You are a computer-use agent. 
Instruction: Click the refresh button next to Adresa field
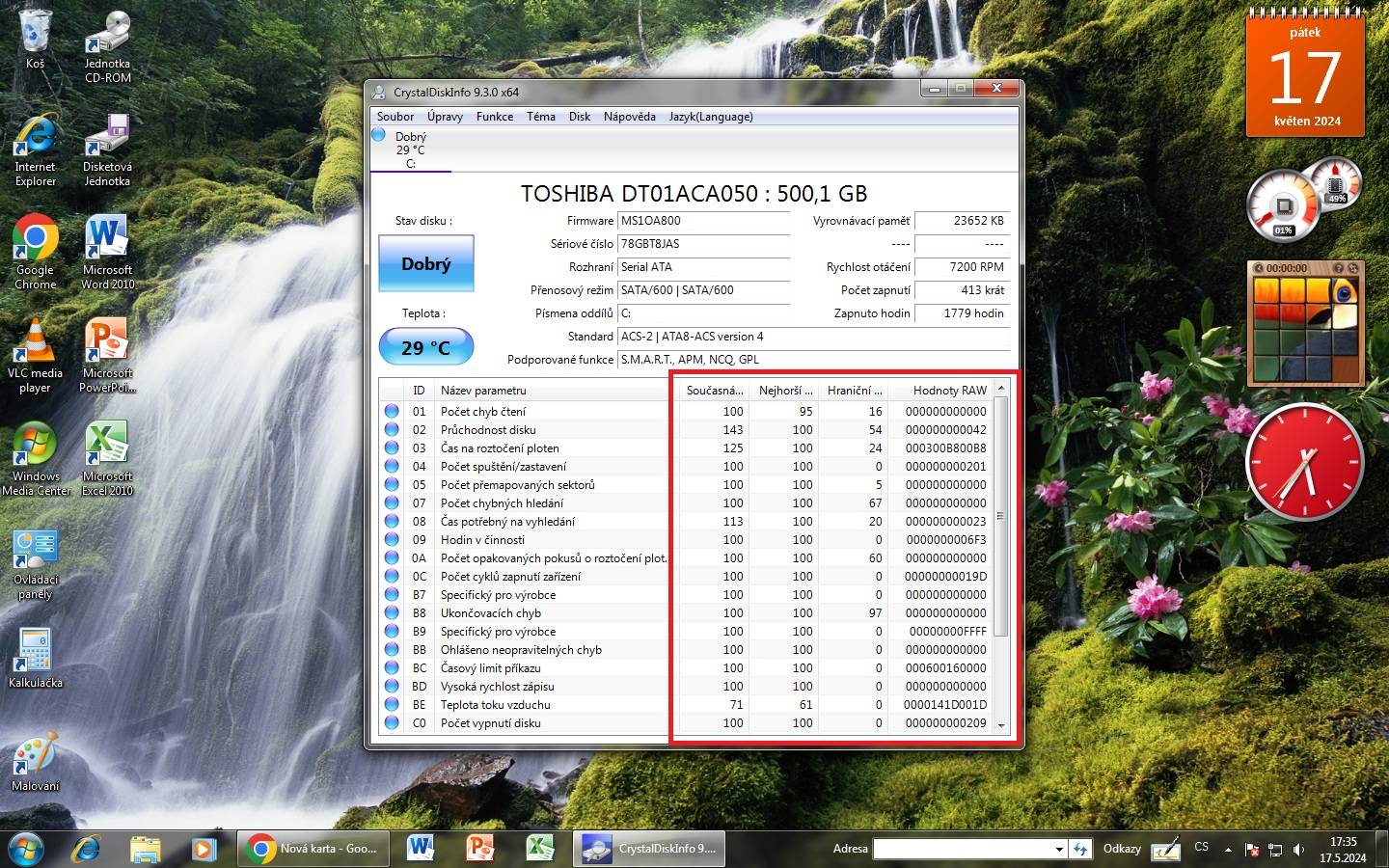[1080, 849]
